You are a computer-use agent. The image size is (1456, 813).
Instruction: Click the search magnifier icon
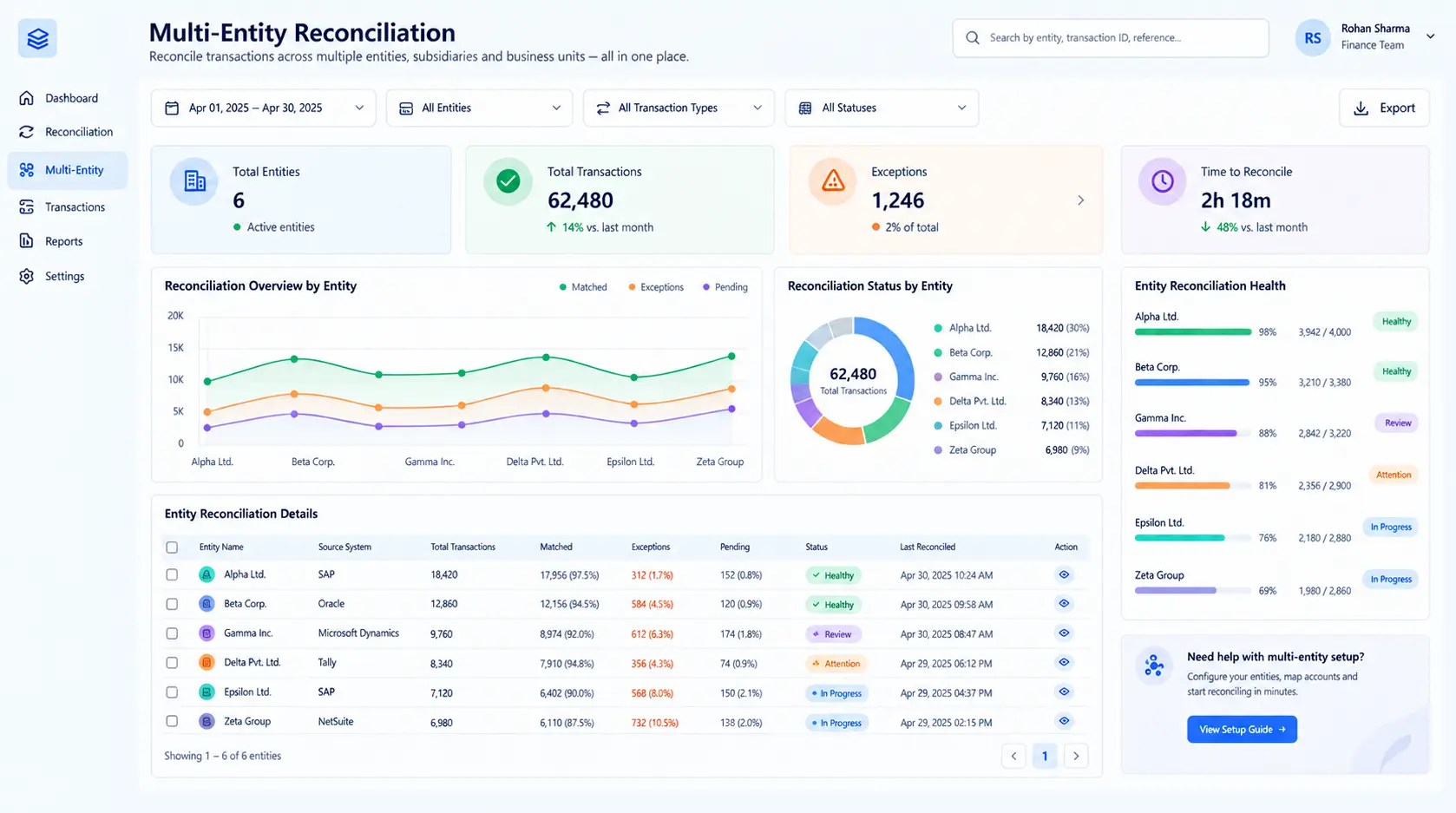(x=973, y=38)
